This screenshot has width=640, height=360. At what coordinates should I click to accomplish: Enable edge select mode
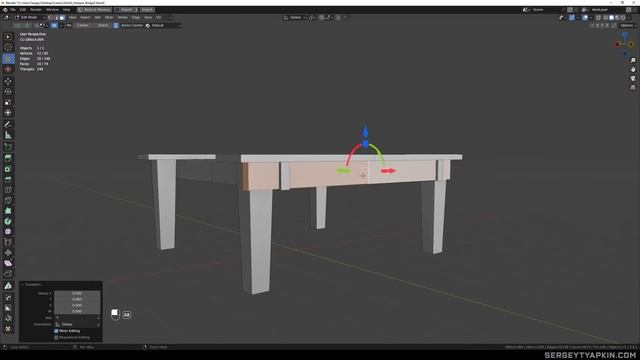(56, 18)
